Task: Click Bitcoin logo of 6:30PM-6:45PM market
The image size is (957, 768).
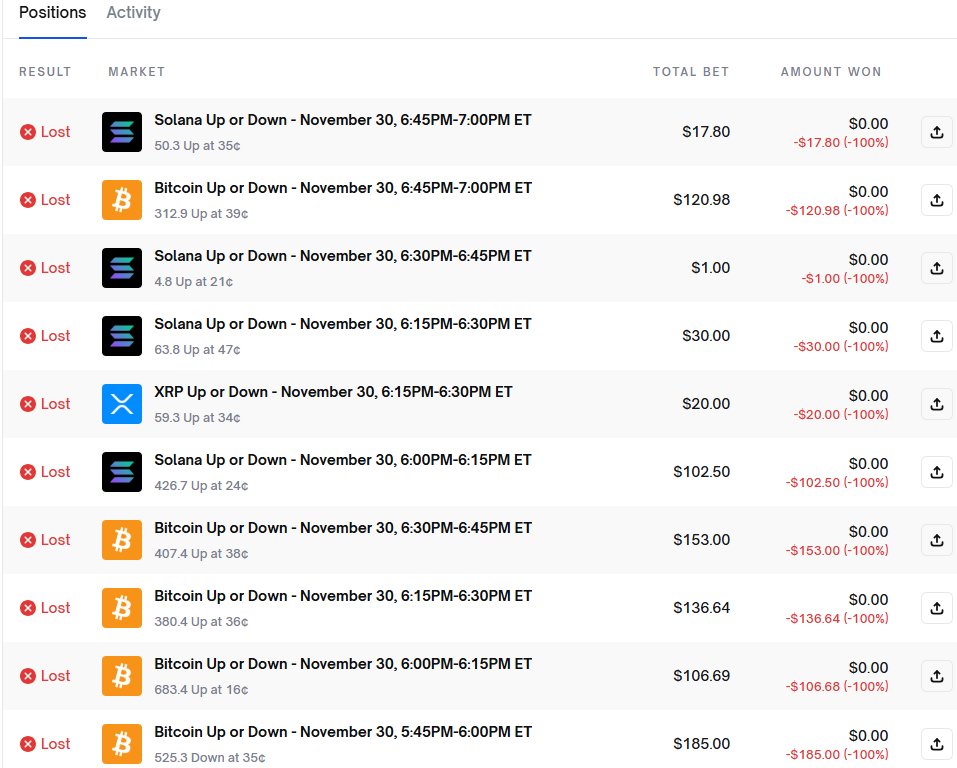Action: 122,540
